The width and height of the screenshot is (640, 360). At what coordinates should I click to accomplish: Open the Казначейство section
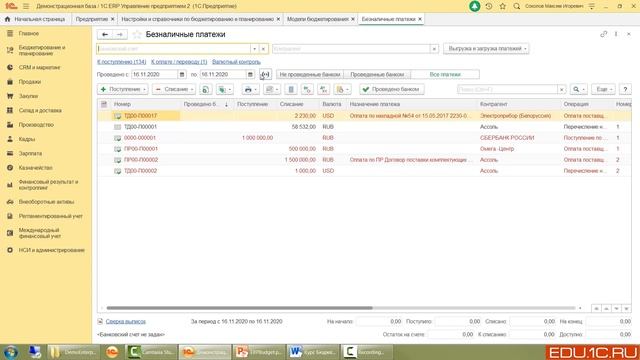coord(35,168)
